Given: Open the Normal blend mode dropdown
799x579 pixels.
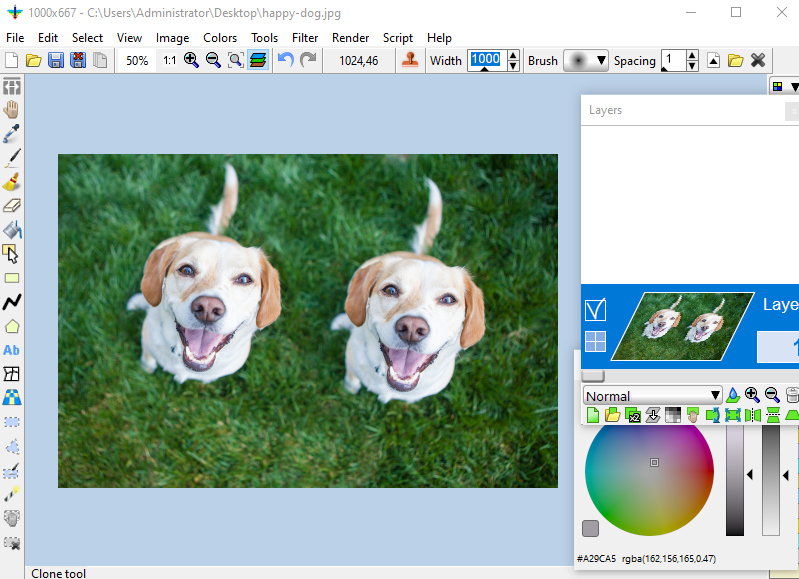Looking at the screenshot, I should pos(652,395).
